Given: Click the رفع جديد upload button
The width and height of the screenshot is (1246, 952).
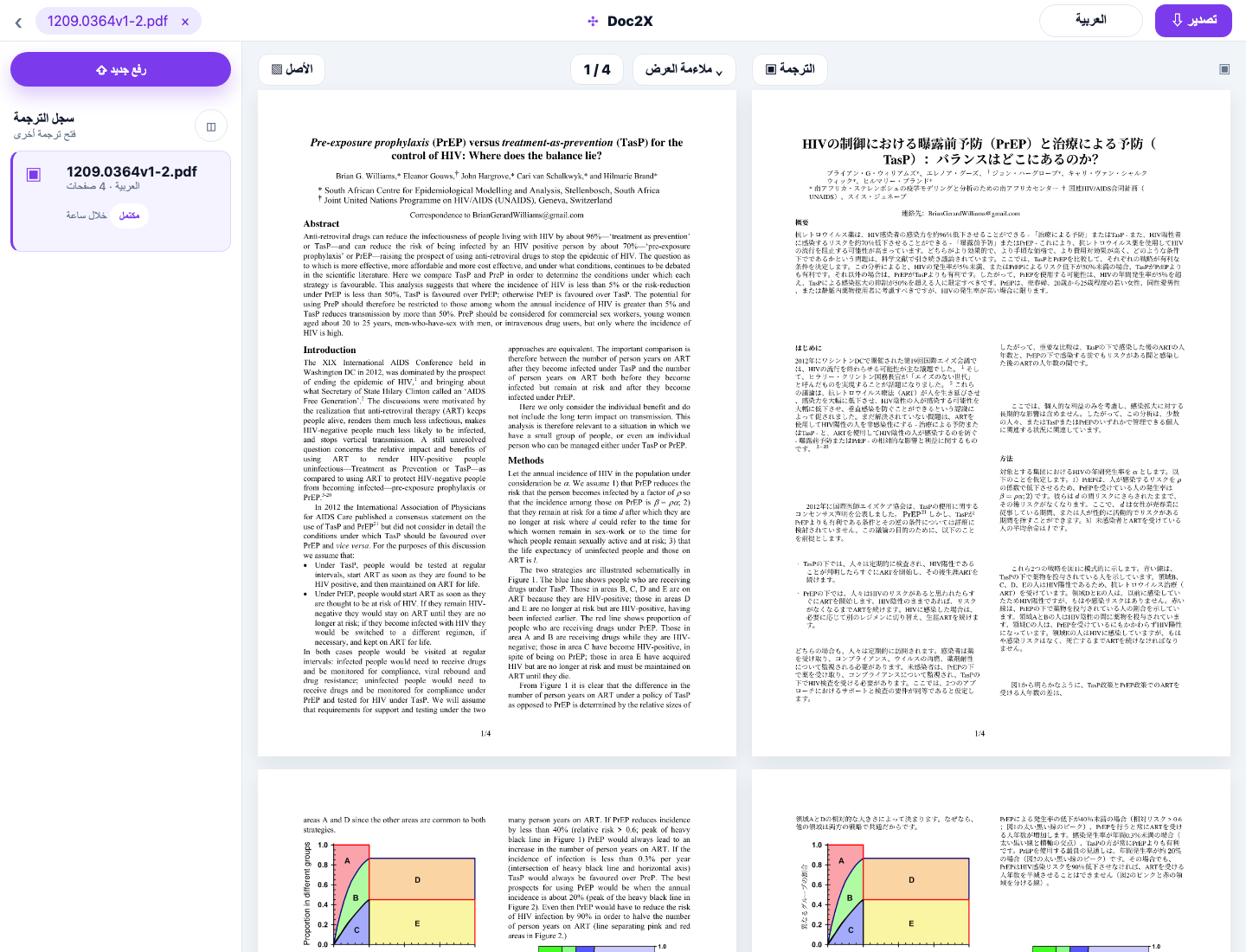Looking at the screenshot, I should [120, 69].
